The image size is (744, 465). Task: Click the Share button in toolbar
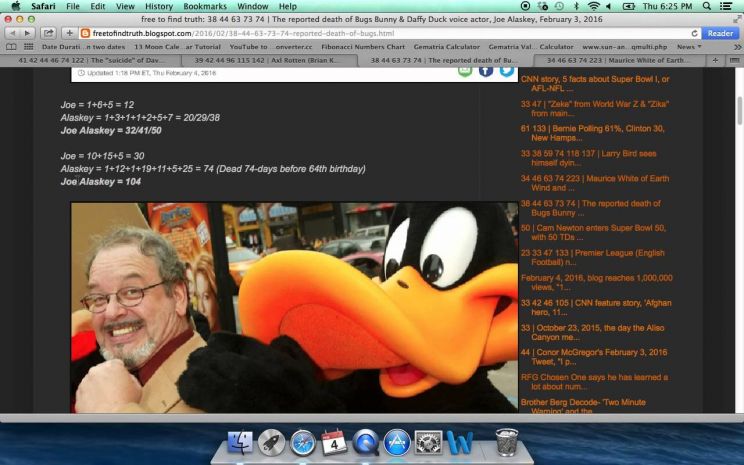click(x=48, y=33)
